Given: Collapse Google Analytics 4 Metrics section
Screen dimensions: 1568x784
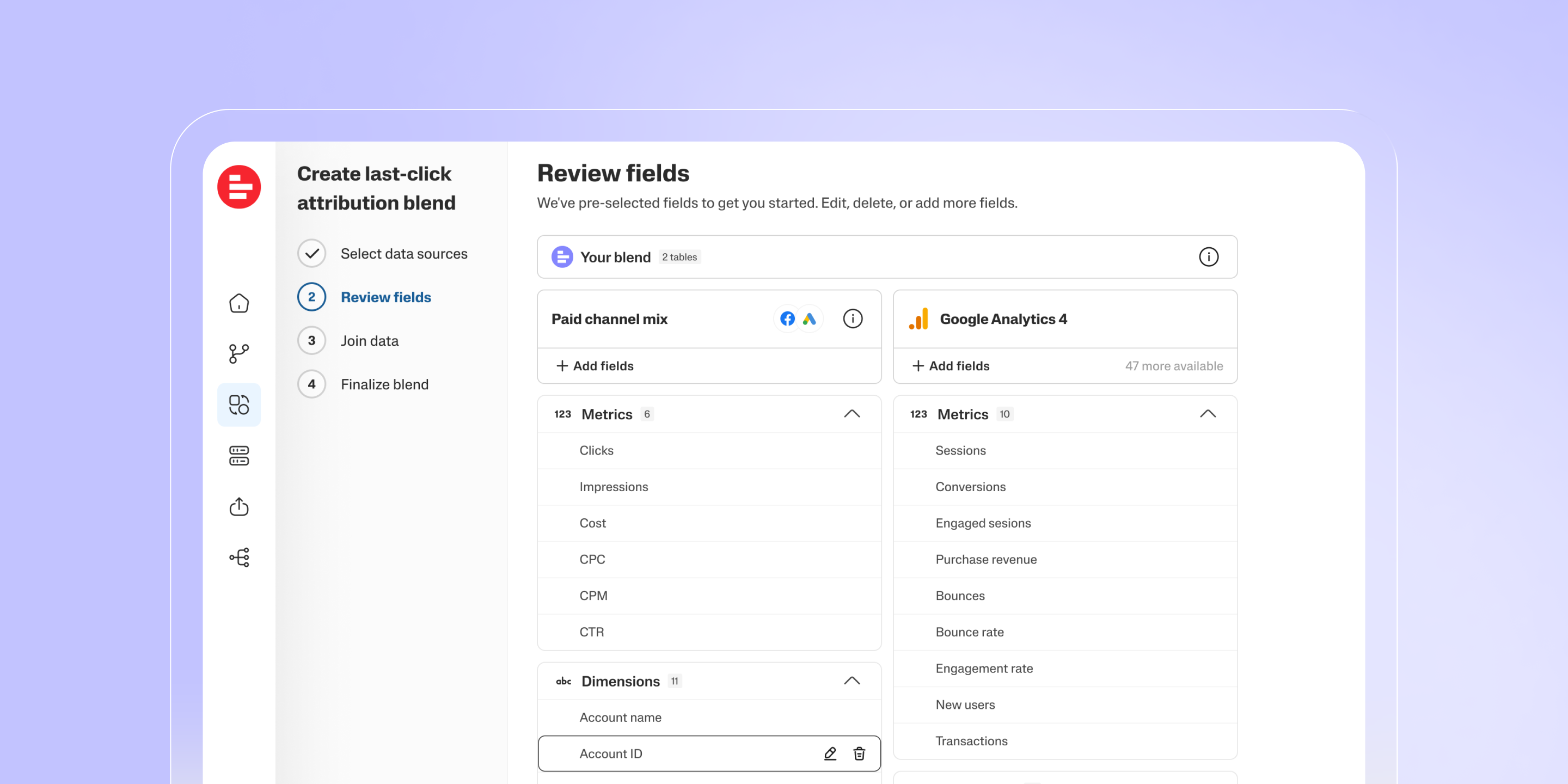Looking at the screenshot, I should [x=1208, y=414].
